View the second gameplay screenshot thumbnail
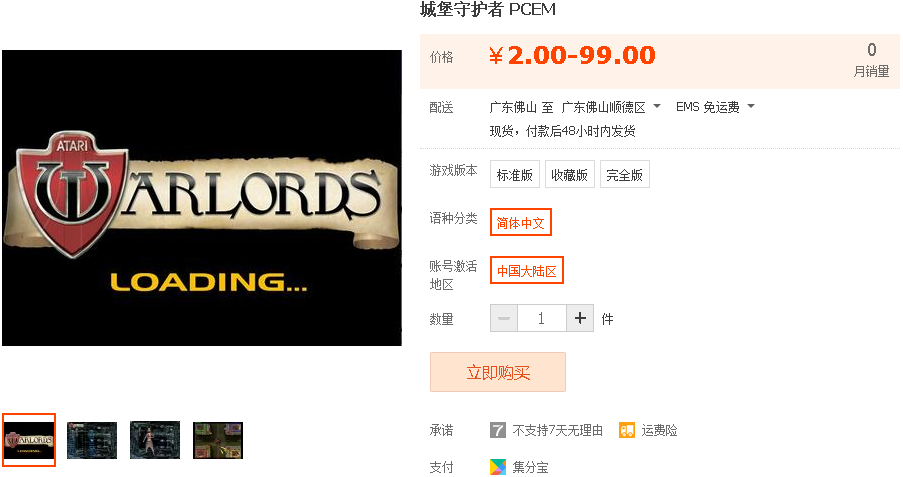903x477 pixels. tap(92, 440)
